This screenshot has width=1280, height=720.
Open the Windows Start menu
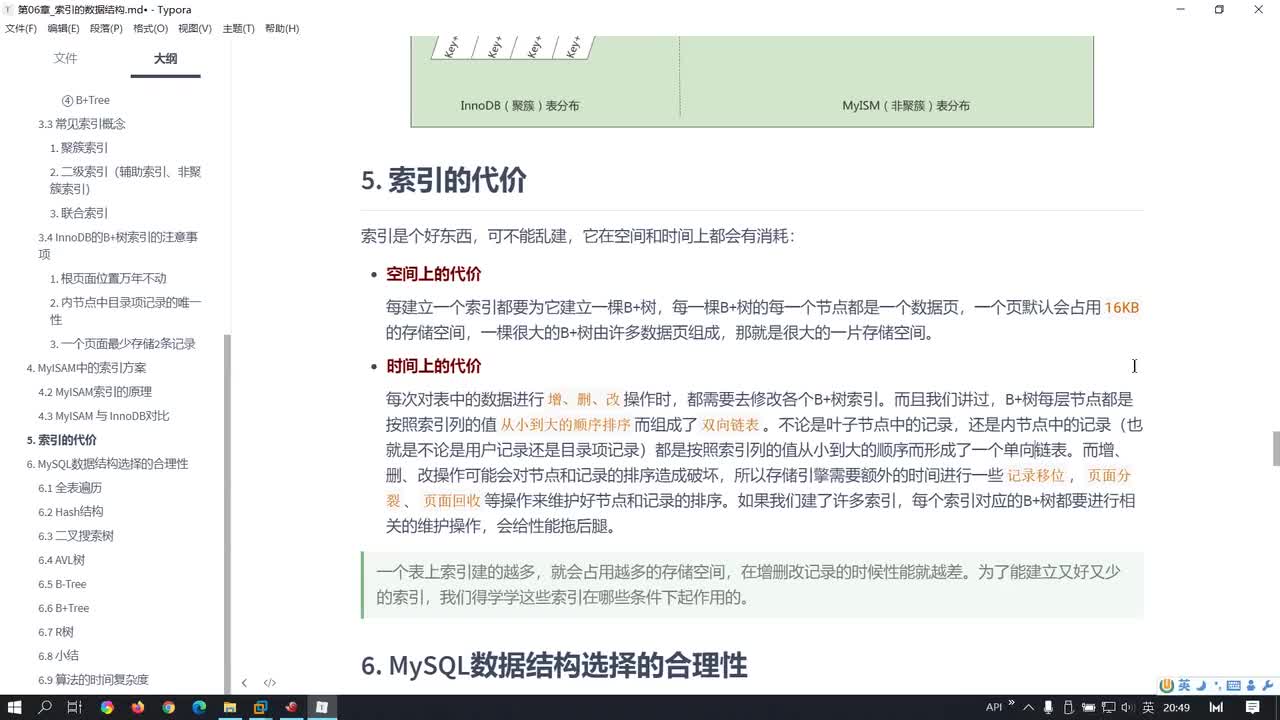pyautogui.click(x=15, y=707)
